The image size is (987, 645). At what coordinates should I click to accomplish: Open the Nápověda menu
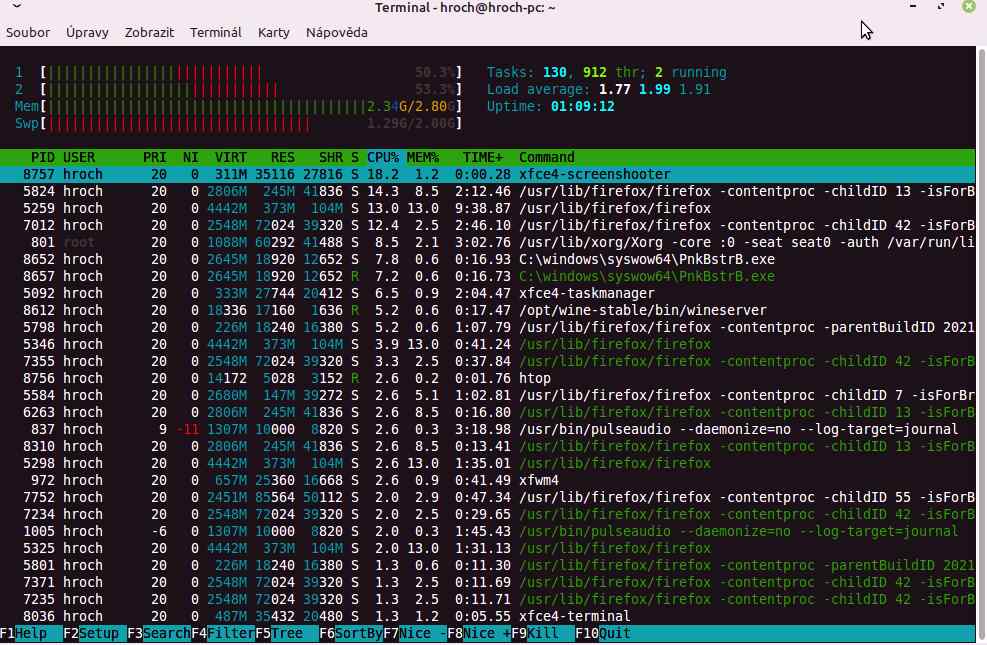click(336, 32)
